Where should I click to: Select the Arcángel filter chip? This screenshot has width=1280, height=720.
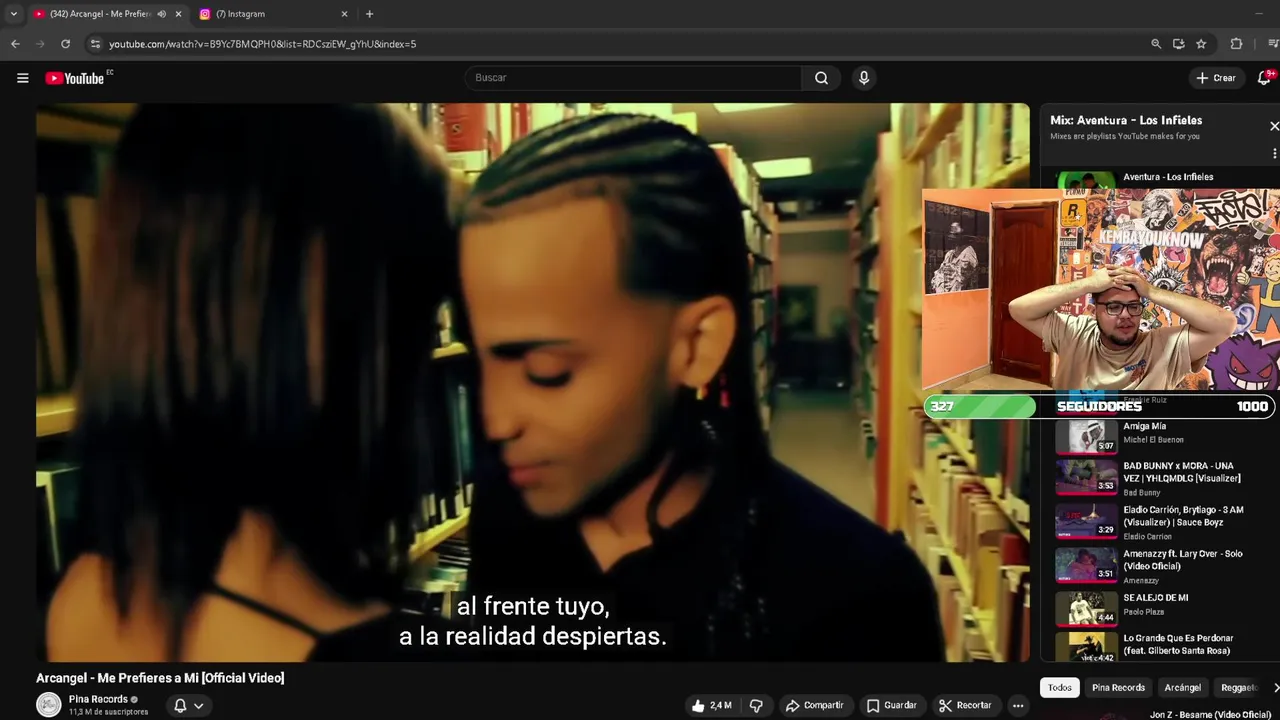[x=1182, y=687]
